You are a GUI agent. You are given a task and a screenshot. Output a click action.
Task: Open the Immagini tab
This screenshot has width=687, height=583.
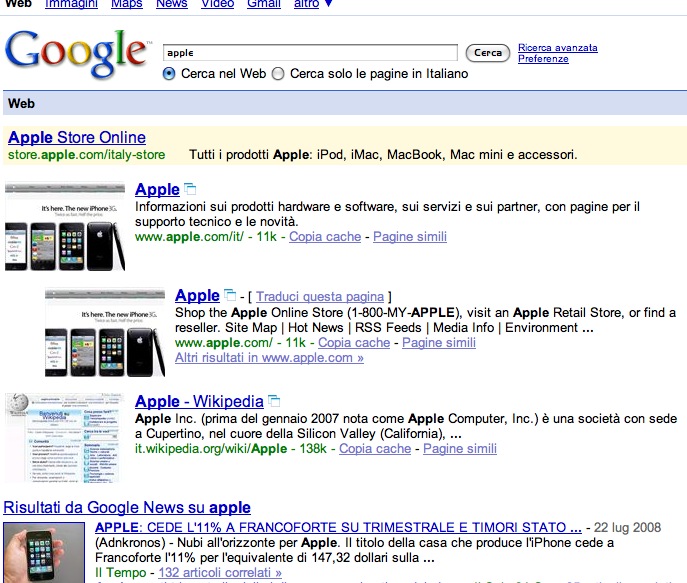point(71,4)
